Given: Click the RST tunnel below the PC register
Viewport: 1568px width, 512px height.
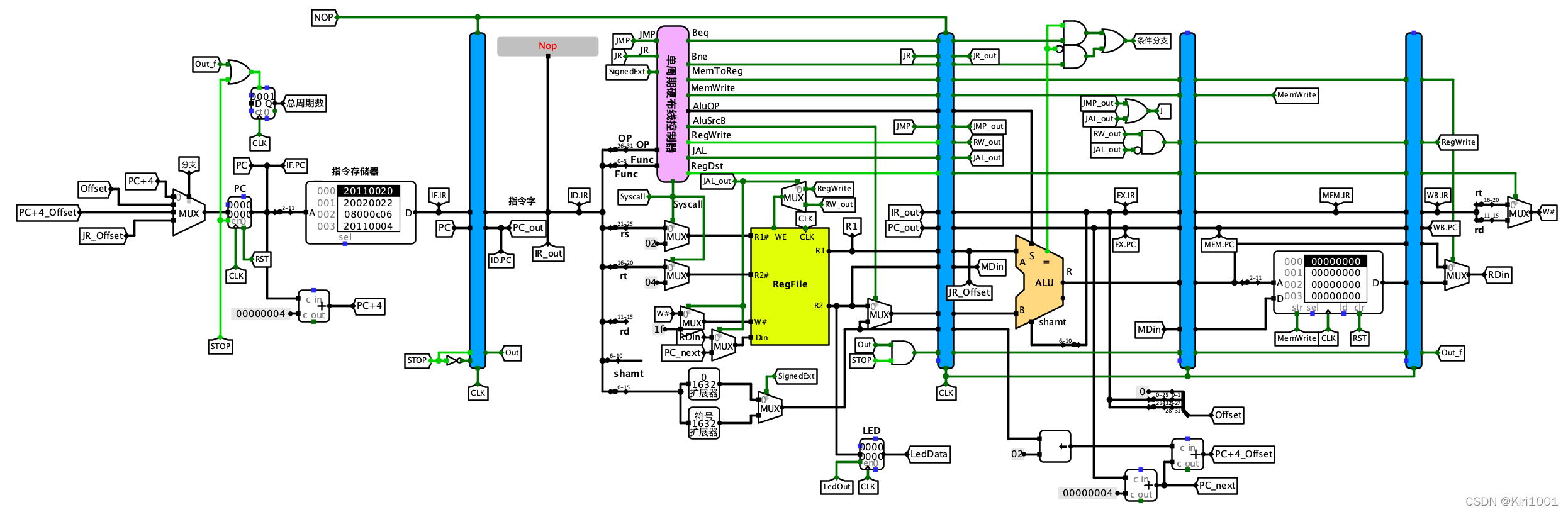Looking at the screenshot, I should [x=261, y=259].
